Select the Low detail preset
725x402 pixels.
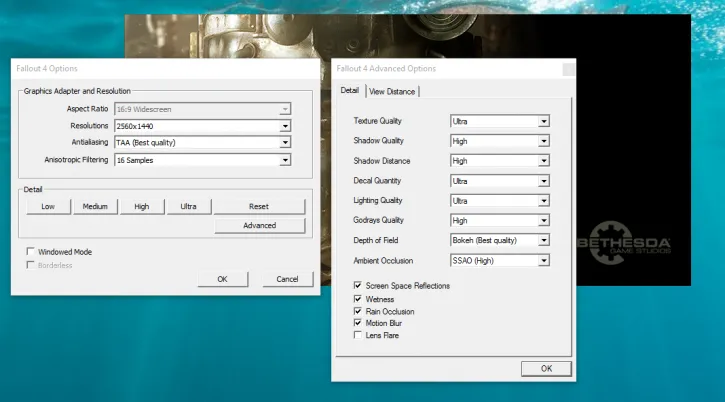pyautogui.click(x=48, y=206)
